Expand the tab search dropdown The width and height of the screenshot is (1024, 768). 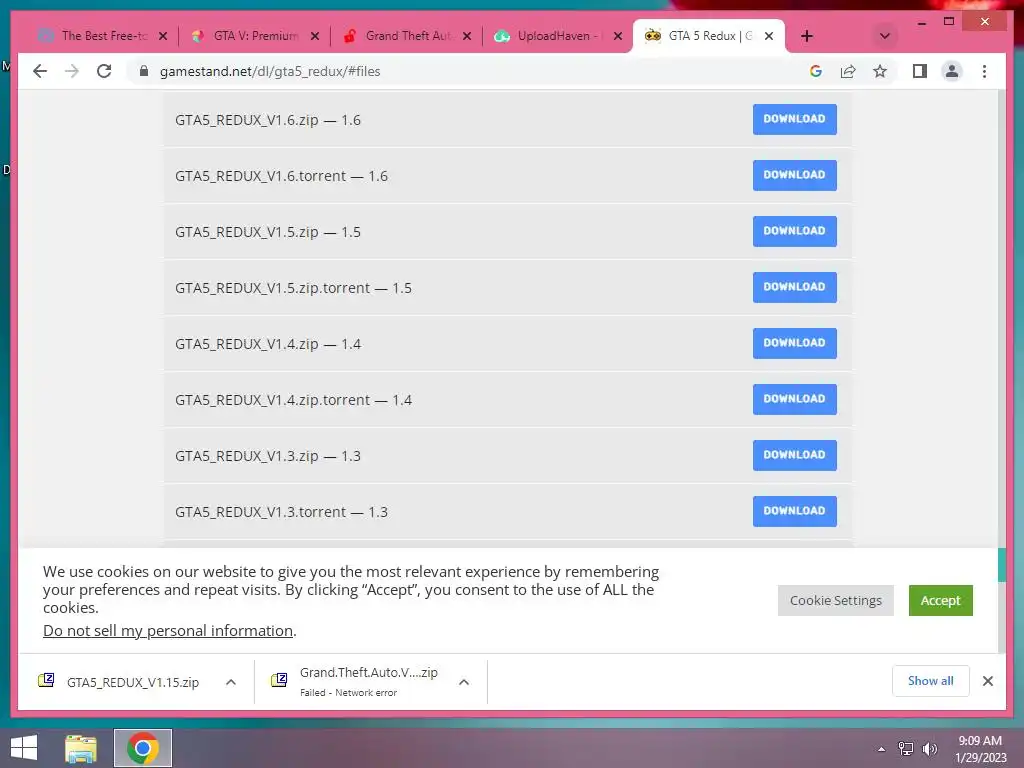(884, 36)
